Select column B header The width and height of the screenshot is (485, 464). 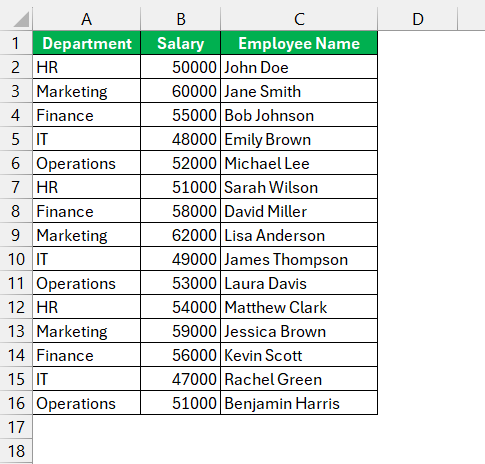[x=181, y=19]
